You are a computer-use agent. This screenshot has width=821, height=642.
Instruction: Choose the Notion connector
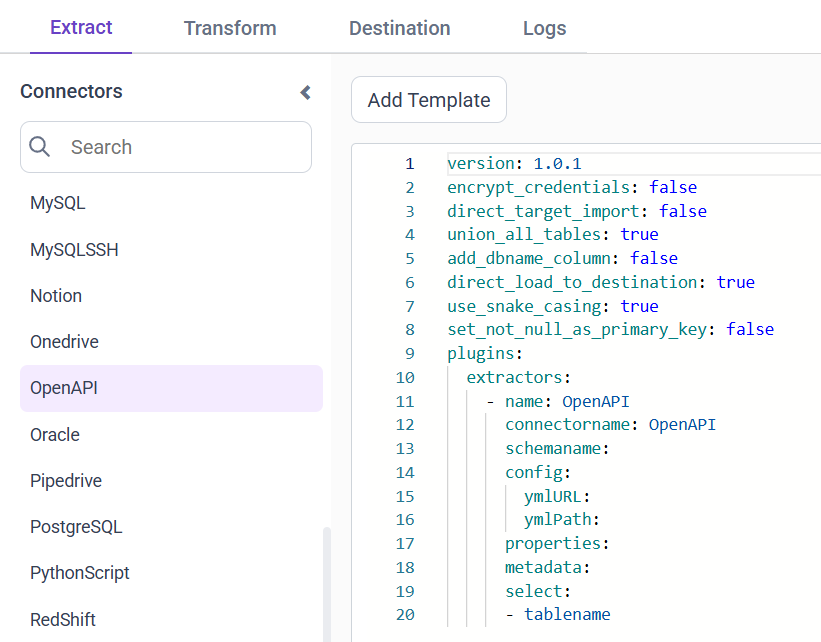[x=56, y=296]
